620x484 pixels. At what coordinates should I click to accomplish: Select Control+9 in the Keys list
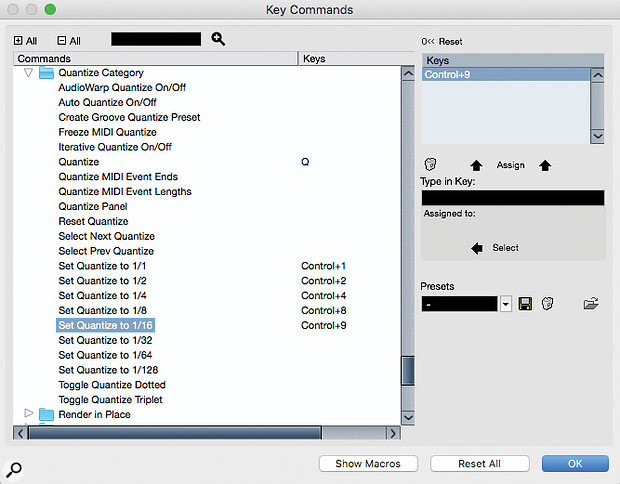(x=506, y=75)
